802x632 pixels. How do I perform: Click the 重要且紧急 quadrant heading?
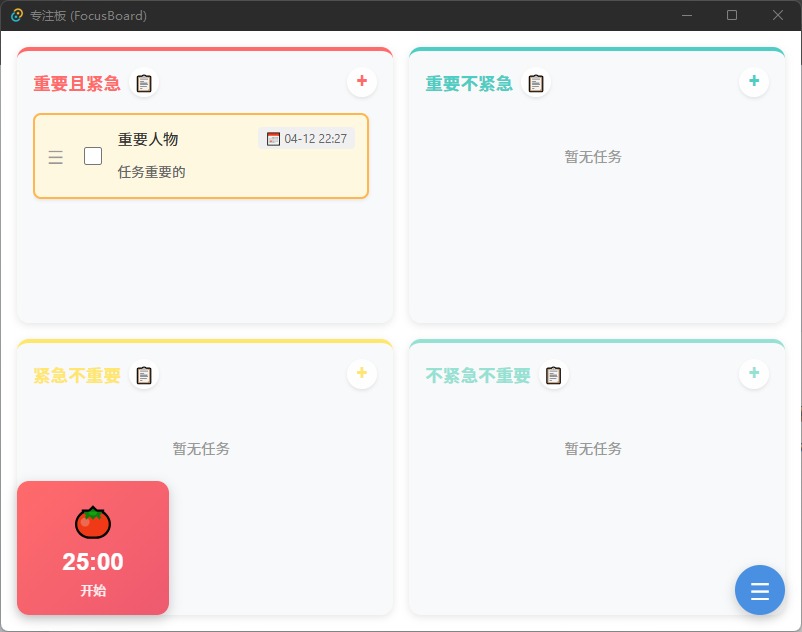pyautogui.click(x=77, y=83)
